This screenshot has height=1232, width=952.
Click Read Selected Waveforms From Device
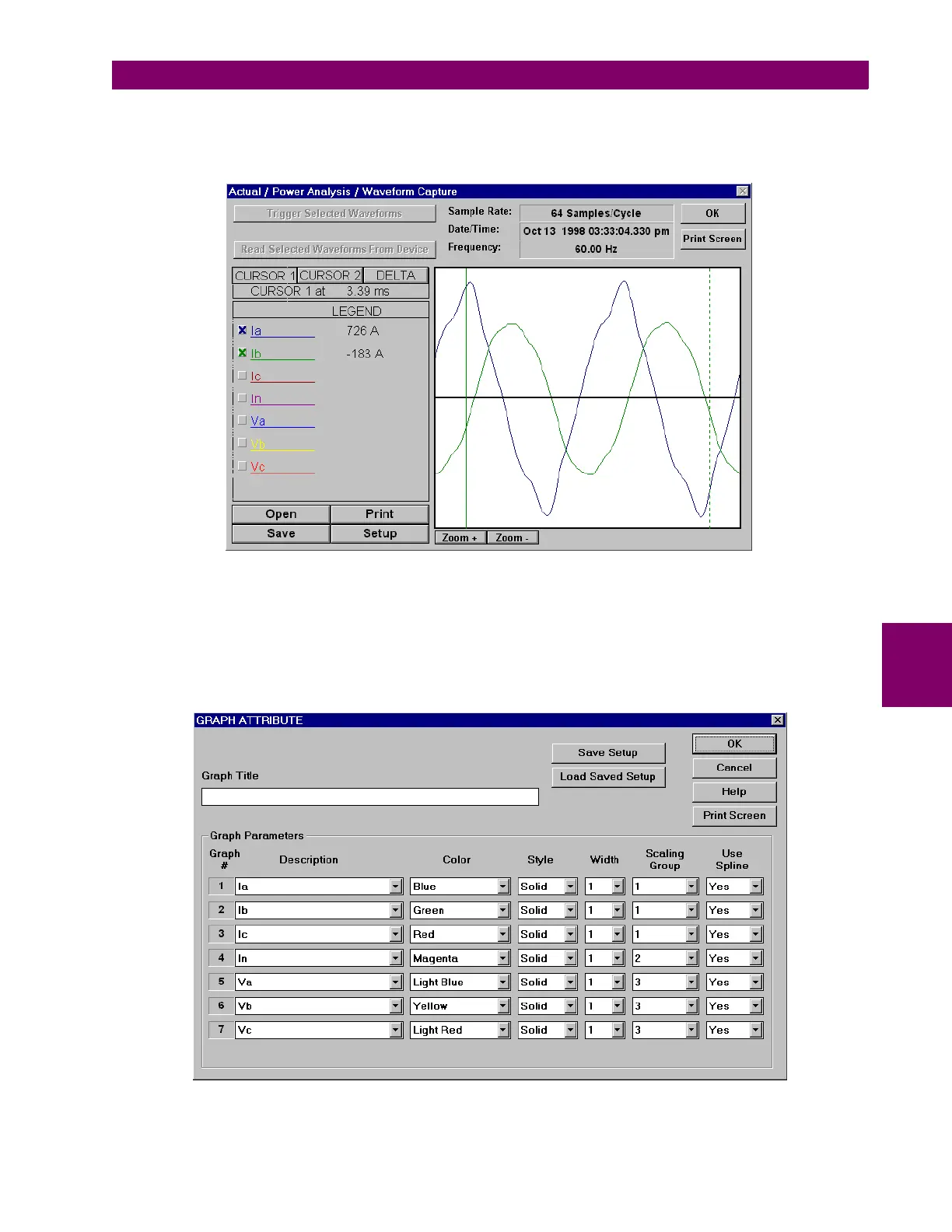click(334, 249)
